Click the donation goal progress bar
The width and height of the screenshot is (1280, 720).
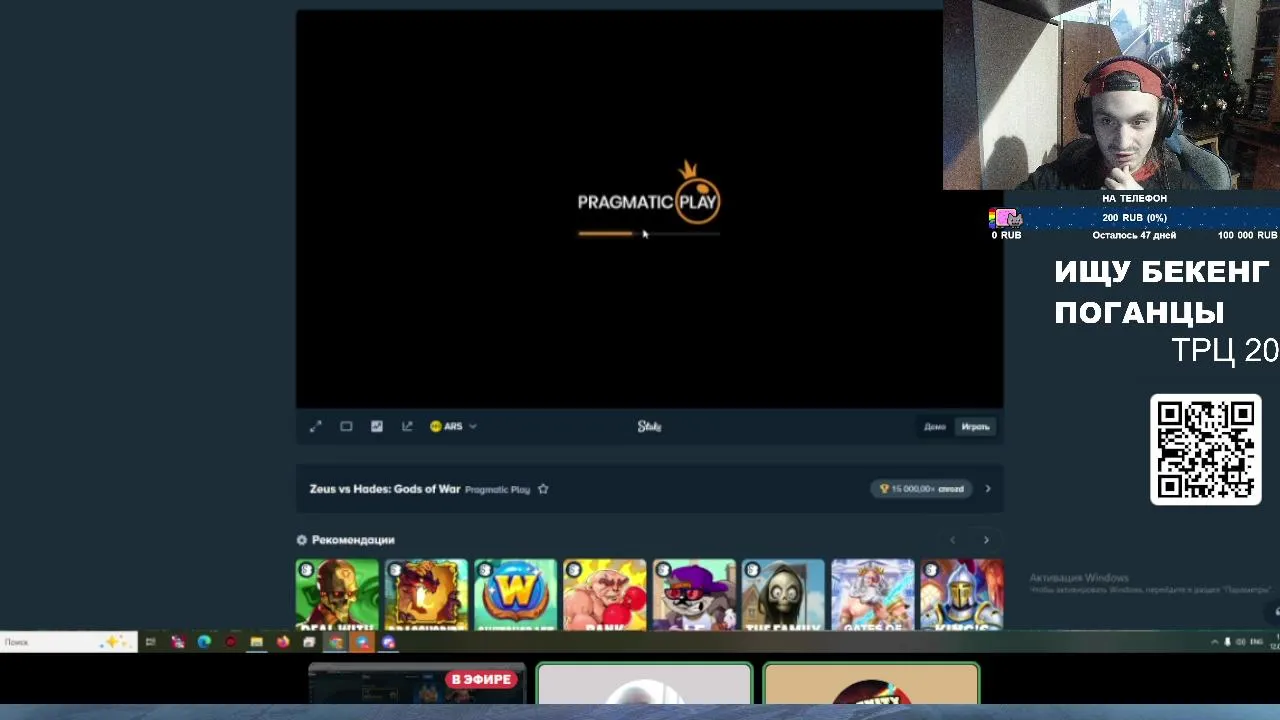click(x=1134, y=218)
